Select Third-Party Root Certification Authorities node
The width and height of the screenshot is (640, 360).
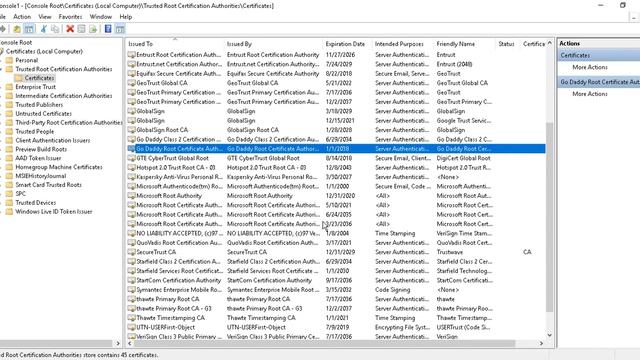[x=69, y=123]
